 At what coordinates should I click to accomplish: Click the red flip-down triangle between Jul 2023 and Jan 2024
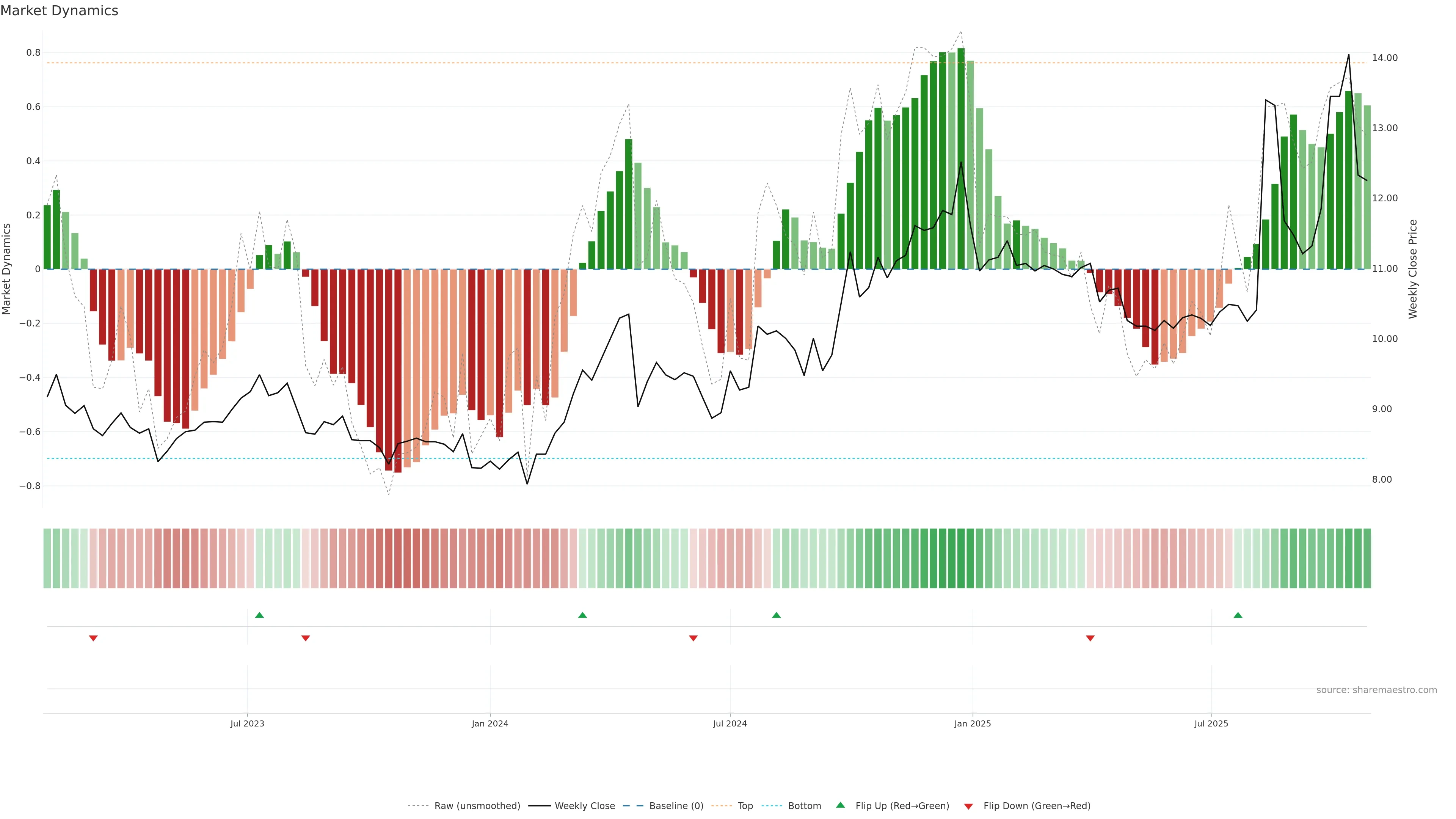306,638
